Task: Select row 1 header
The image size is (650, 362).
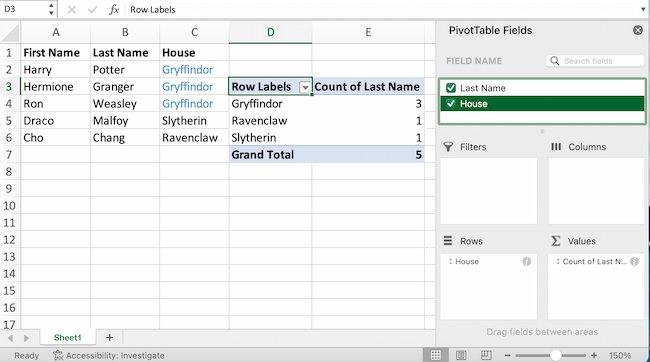Action: coord(10,53)
